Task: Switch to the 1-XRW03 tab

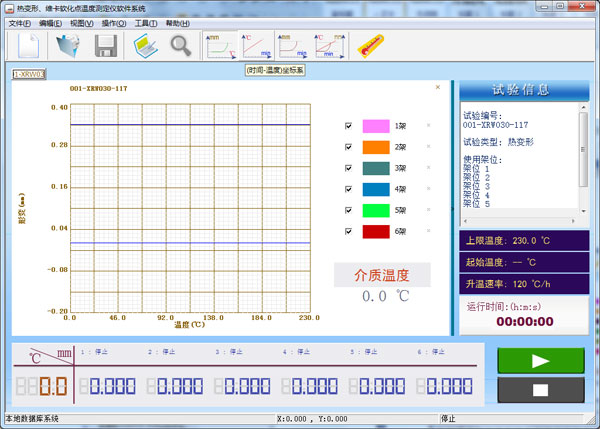Action: [29, 74]
